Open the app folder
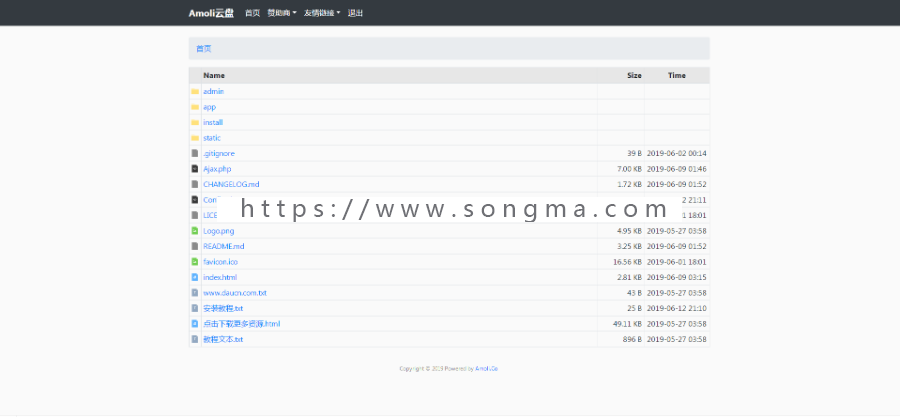Screen dimensions: 900x417 coord(210,107)
